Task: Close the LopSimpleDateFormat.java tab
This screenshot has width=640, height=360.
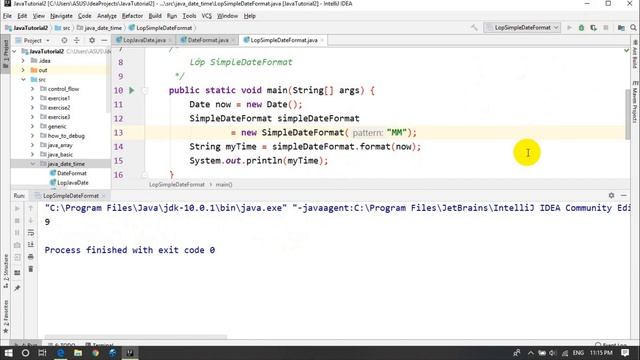Action: coord(322,40)
